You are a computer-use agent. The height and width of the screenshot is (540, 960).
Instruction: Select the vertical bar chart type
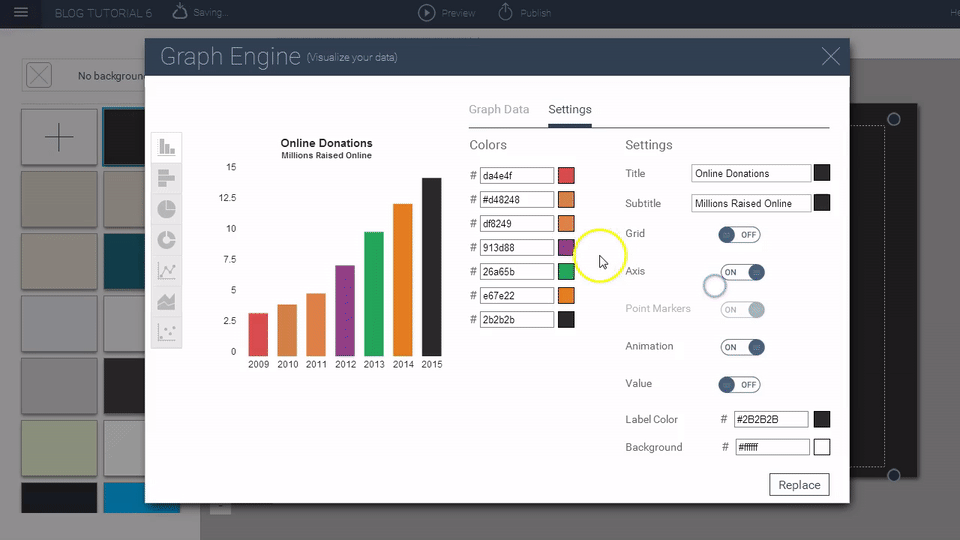[x=167, y=147]
